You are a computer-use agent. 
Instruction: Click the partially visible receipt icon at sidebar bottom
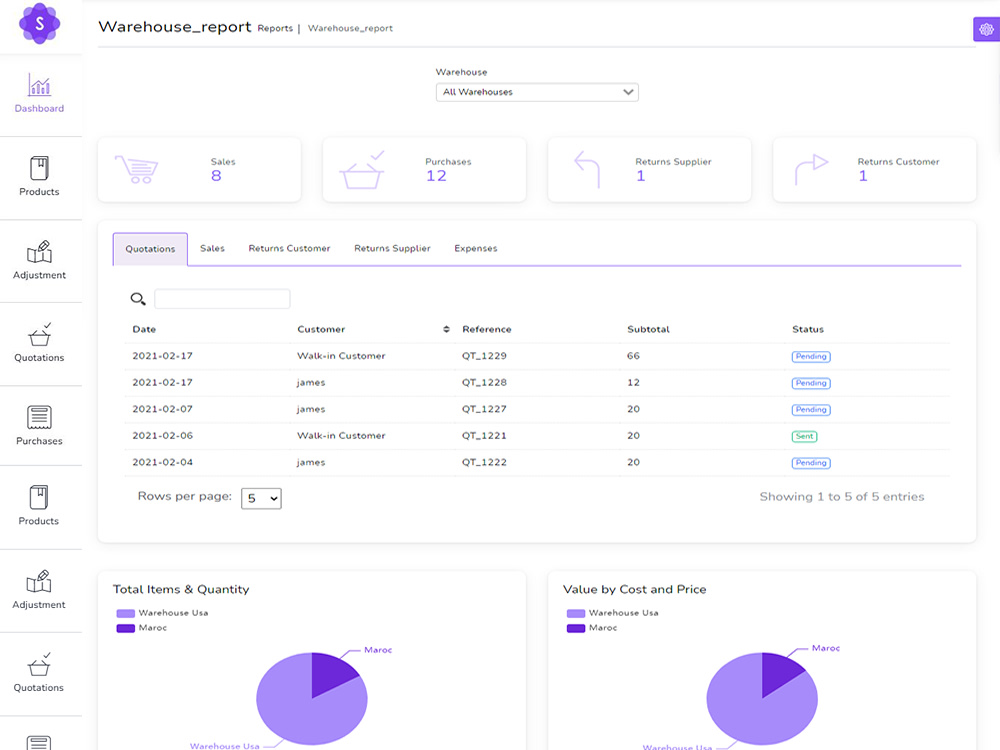39,742
